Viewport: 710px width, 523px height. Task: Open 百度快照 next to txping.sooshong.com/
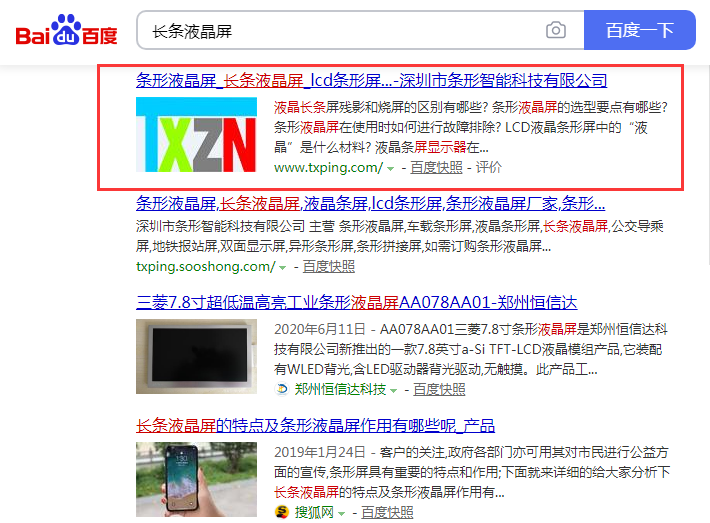[328, 267]
